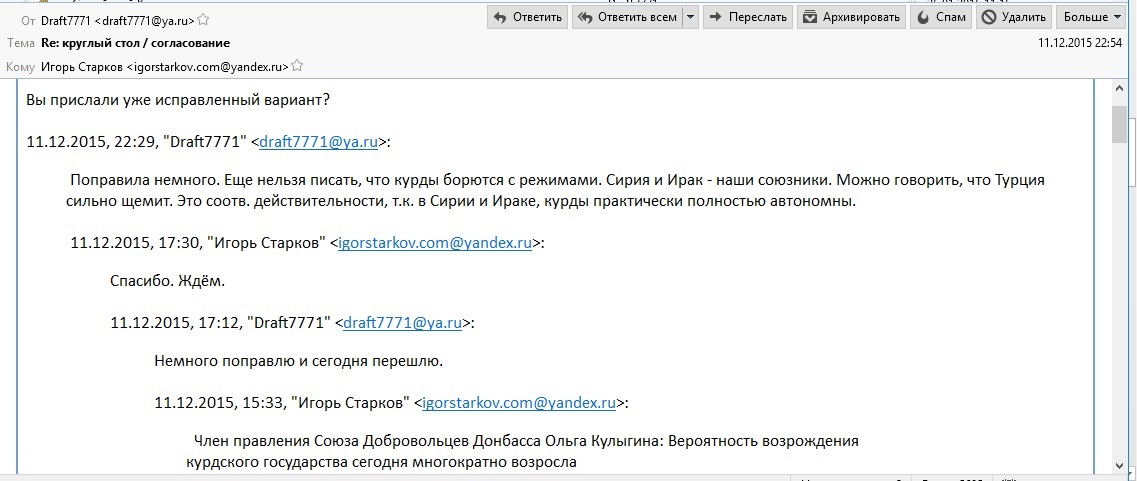Open igorstarkov.com@yandex.ru link in 15:33 quote
This screenshot has height=481, width=1137.
tap(519, 404)
